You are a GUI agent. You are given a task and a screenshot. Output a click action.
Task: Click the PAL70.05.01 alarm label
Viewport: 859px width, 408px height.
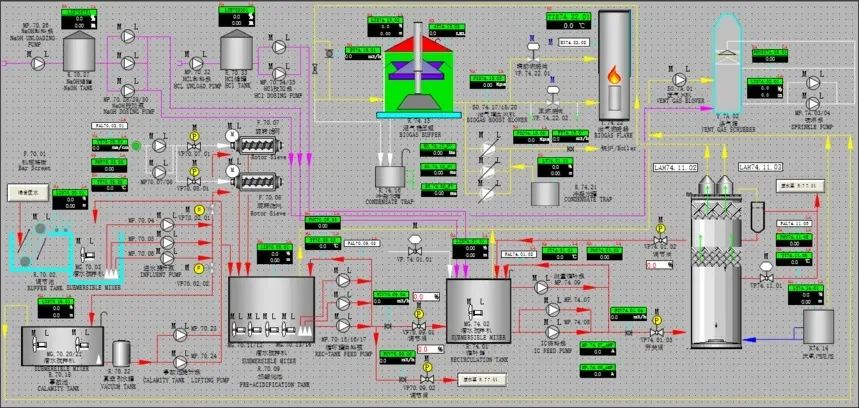click(x=108, y=125)
